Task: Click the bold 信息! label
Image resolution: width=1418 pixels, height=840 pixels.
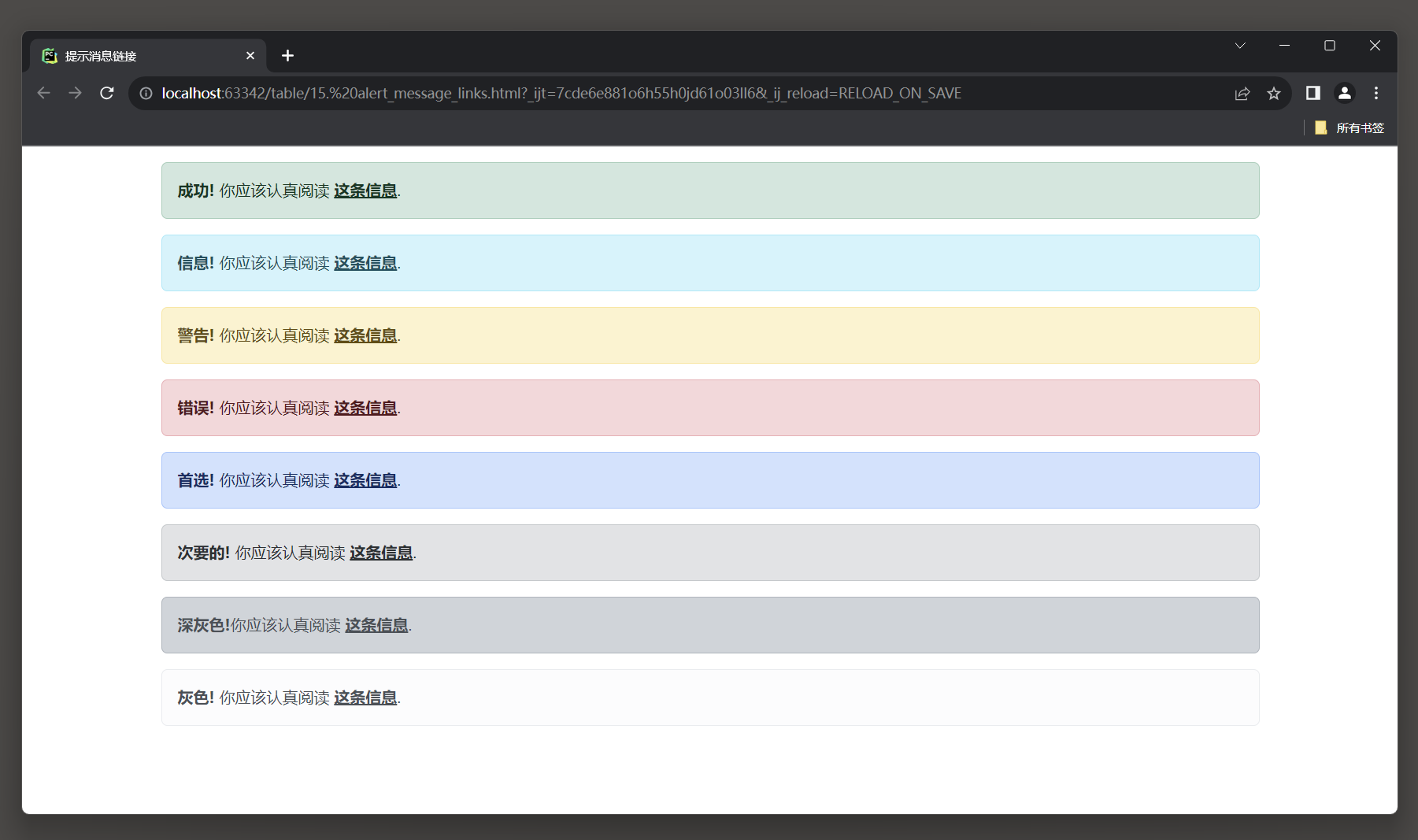Action: point(195,263)
